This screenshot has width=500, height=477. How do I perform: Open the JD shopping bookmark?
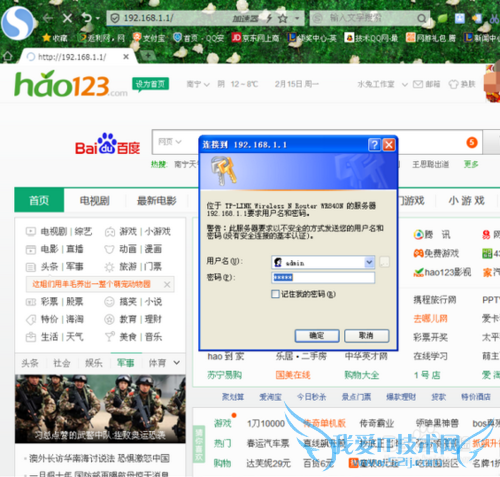coord(255,38)
